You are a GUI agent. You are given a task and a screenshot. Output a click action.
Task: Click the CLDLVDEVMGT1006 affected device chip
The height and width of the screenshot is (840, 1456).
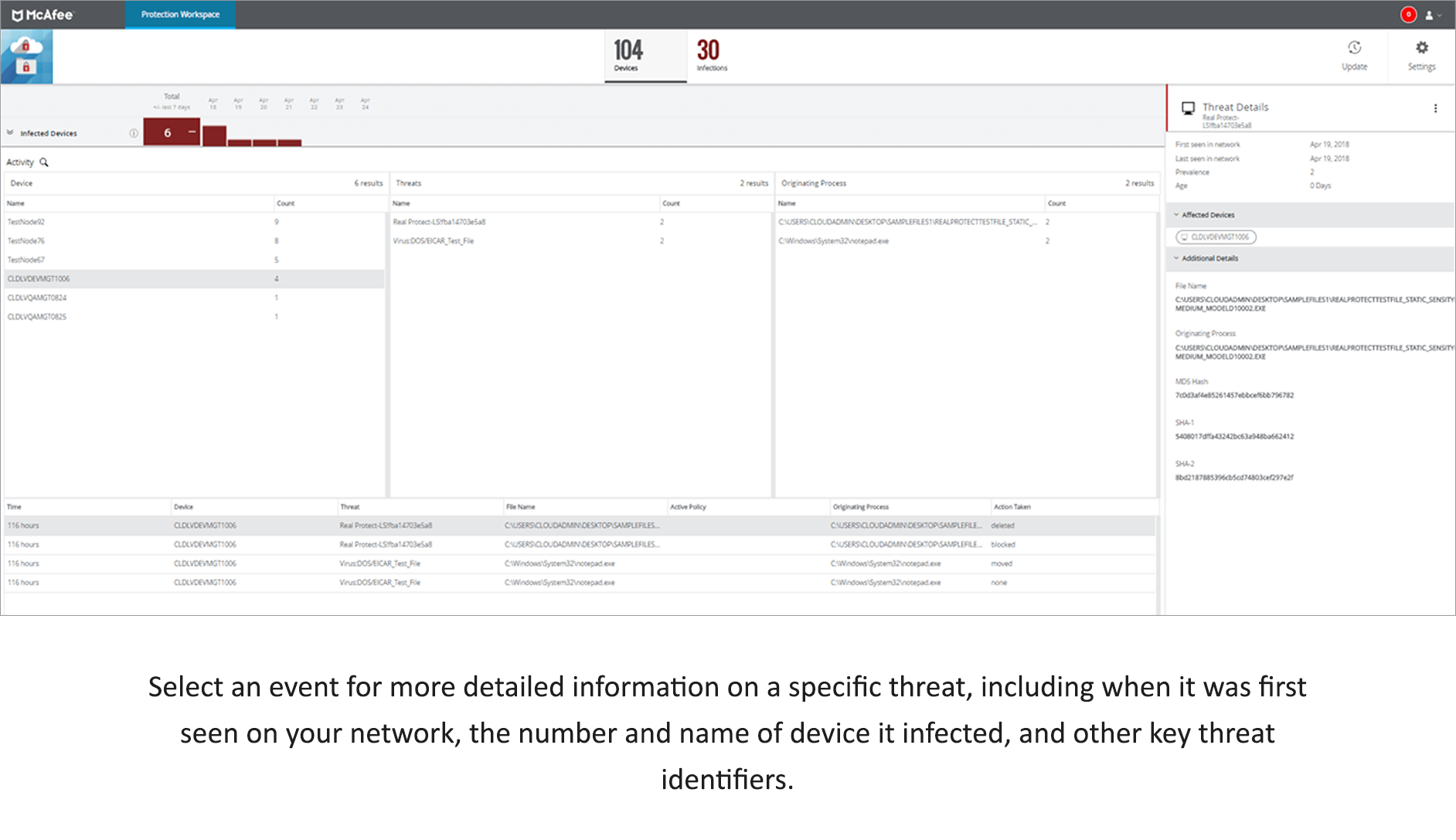[1216, 237]
